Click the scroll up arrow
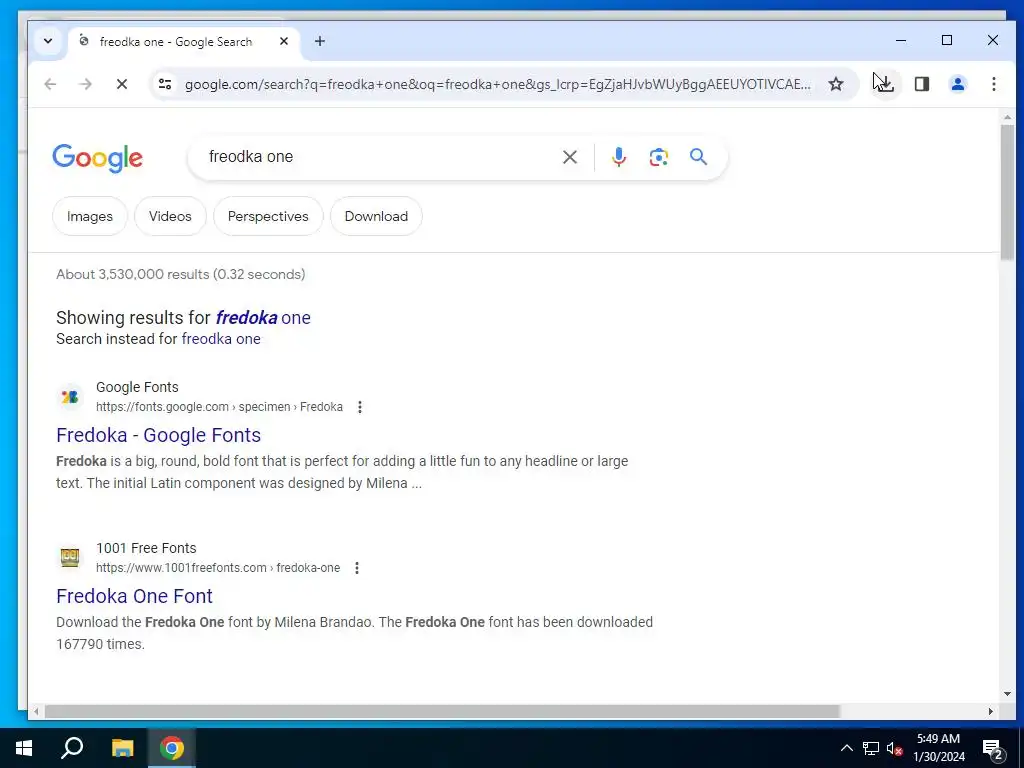The height and width of the screenshot is (768, 1024). [1006, 118]
